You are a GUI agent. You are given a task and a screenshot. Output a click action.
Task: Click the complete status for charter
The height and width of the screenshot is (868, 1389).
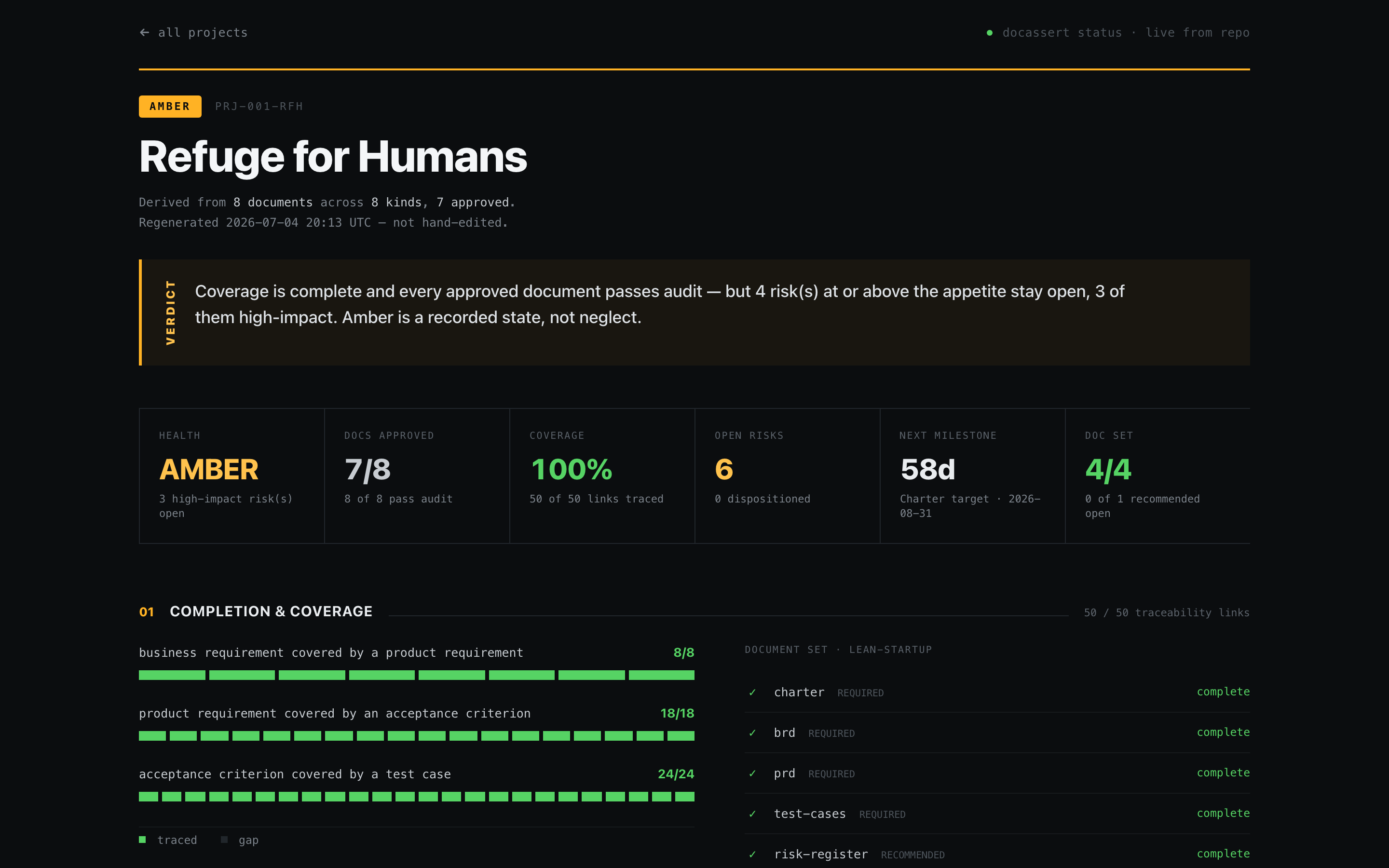(x=1223, y=692)
